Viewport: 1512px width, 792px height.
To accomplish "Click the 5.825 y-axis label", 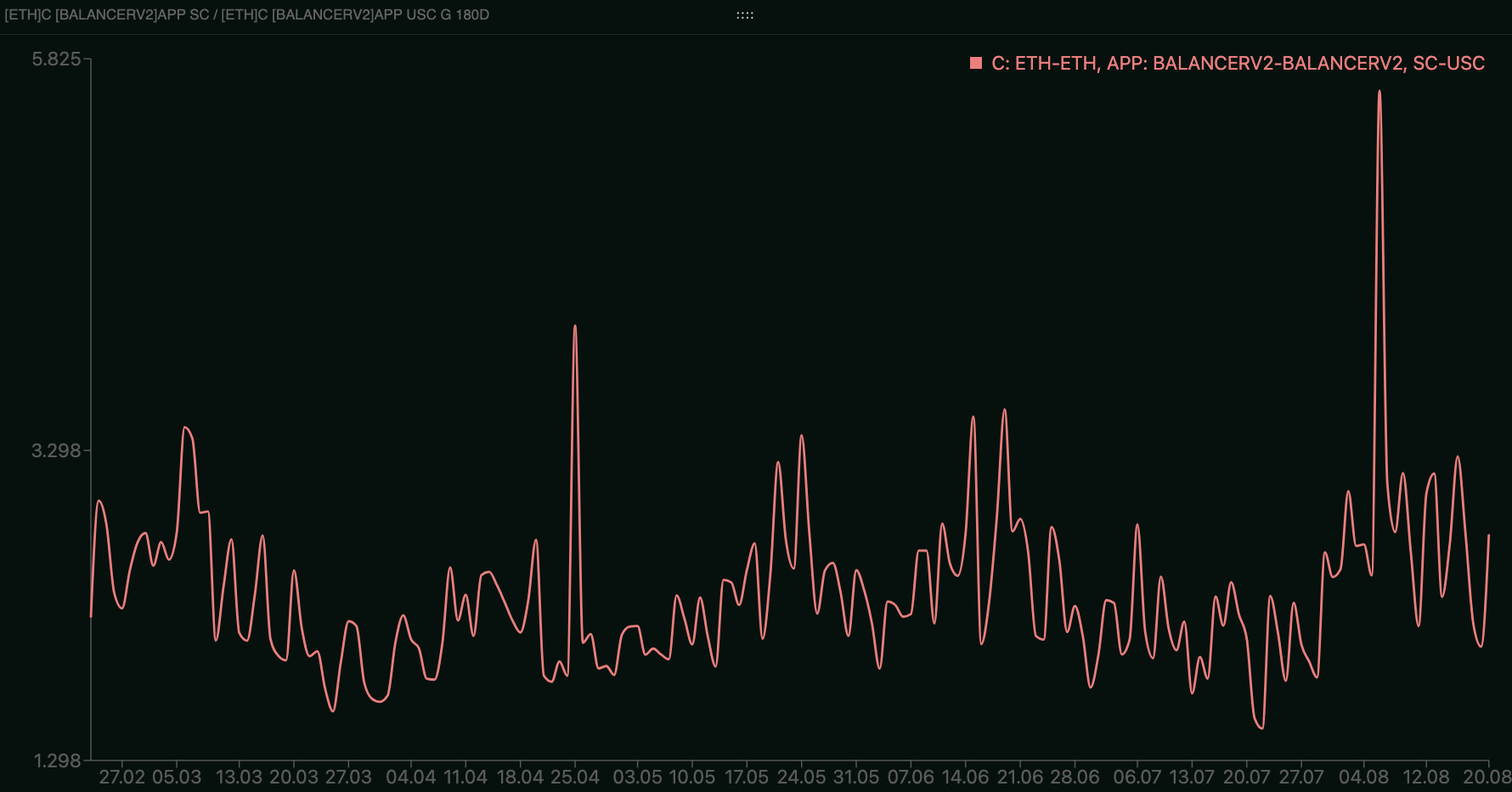I will tap(56, 59).
